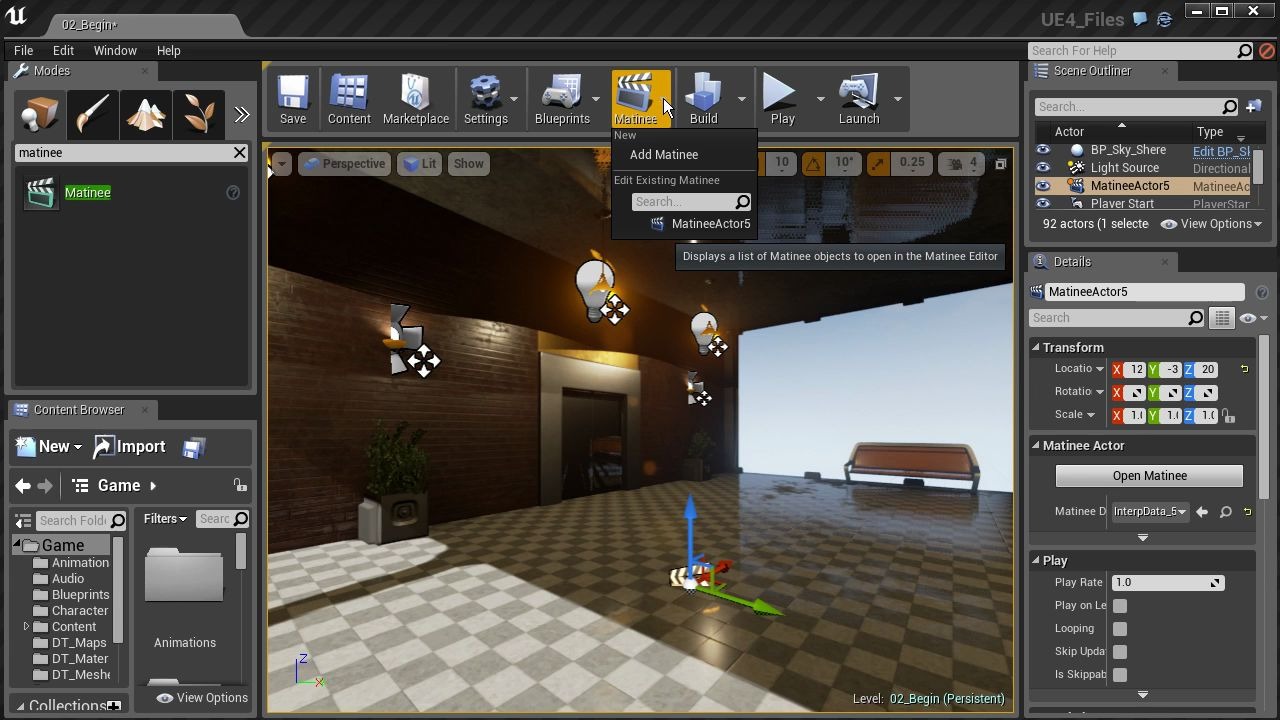Viewport: 1280px width, 720px height.
Task: Open help for the Matinee item
Action: (x=233, y=192)
